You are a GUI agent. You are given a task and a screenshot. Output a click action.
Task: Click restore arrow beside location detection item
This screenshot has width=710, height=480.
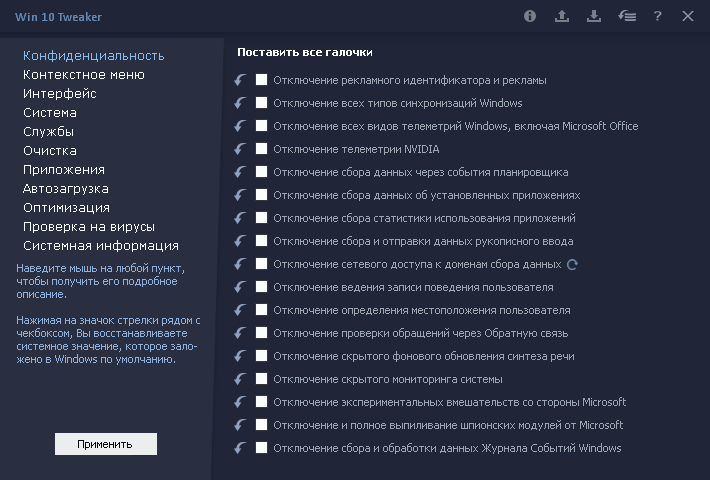[x=240, y=310]
